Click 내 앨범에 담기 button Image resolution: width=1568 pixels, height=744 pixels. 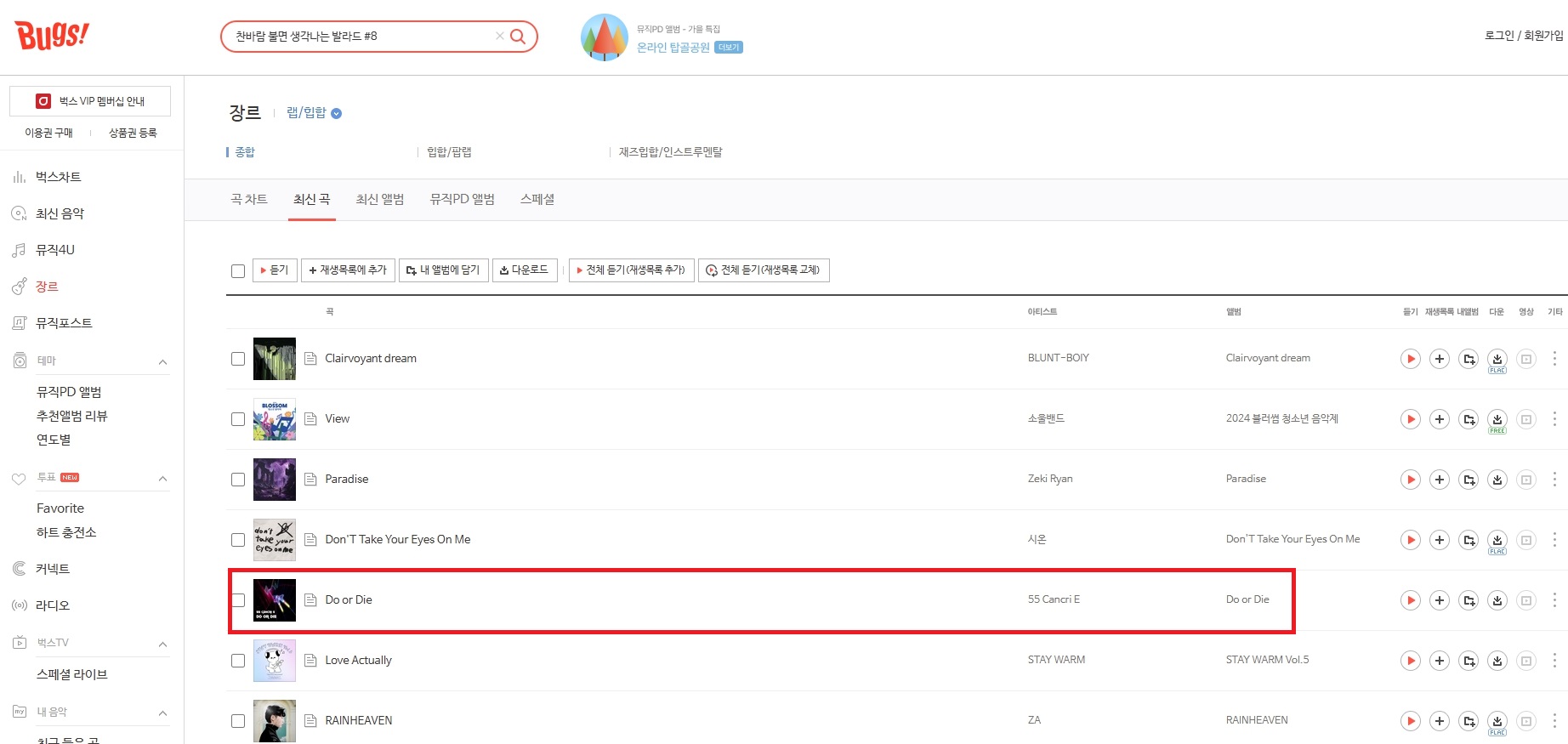pos(443,270)
